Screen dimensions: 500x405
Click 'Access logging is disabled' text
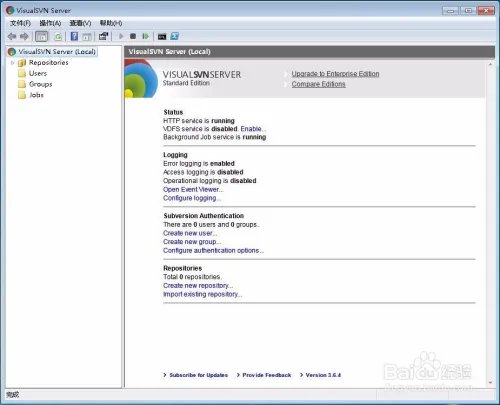[203, 172]
